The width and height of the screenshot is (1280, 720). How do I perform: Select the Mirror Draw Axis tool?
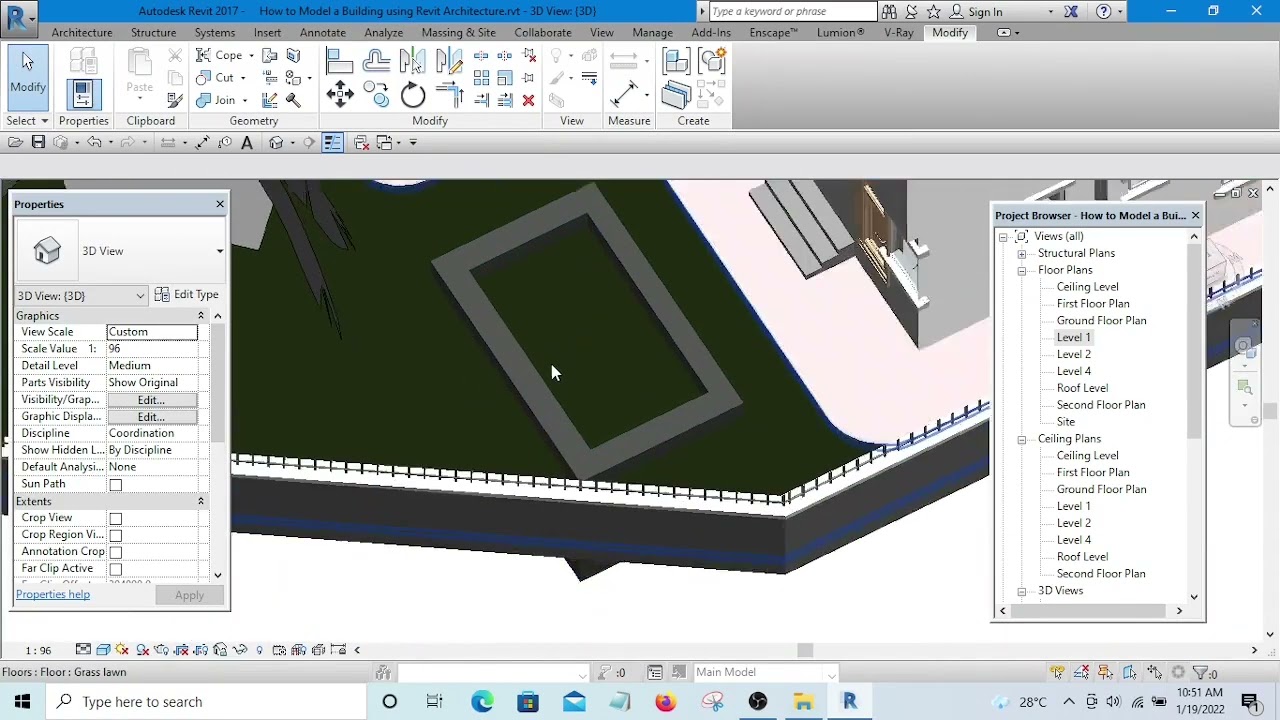449,62
